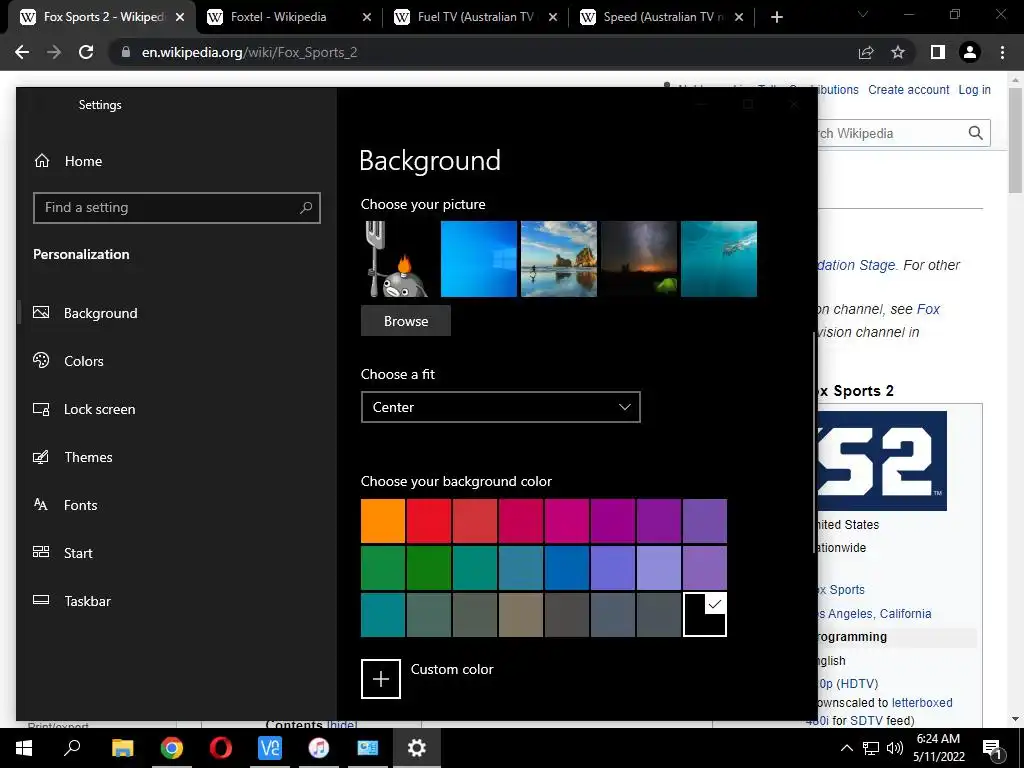Click letterboxed link in Wikipedia infobox
This screenshot has height=768, width=1024.
(x=922, y=703)
